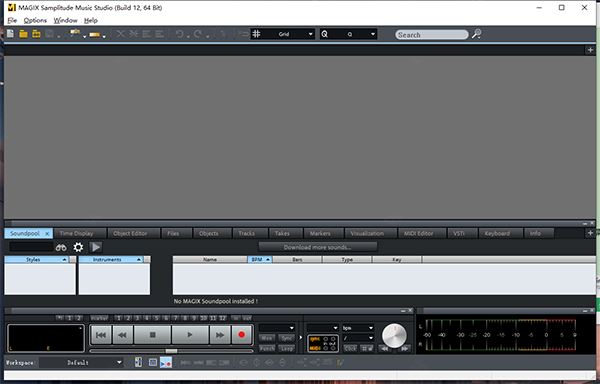The image size is (600, 384).
Task: Click the Click metronome button
Action: [x=350, y=348]
